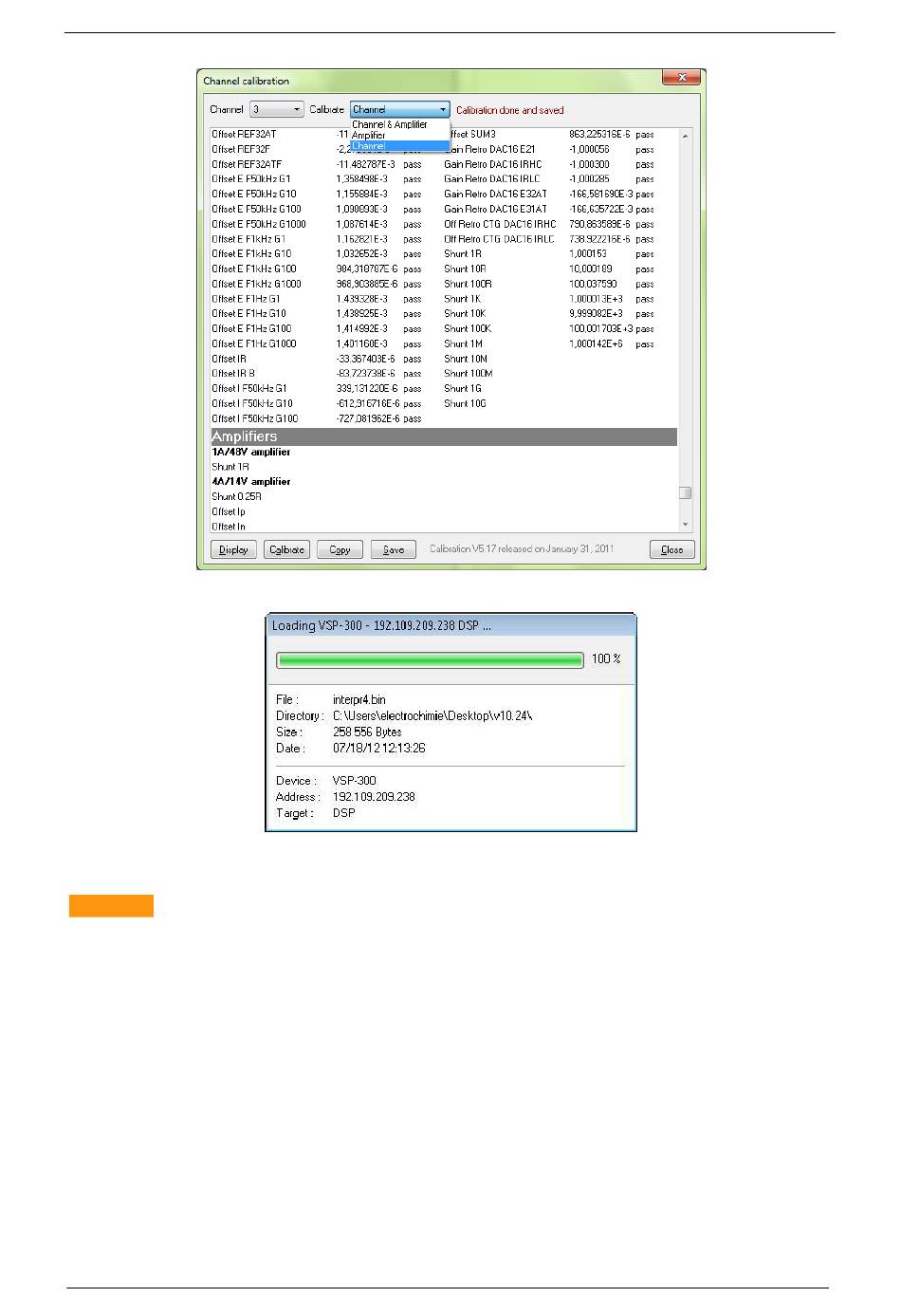This screenshot has height=1316, width=901.
Task: Click the 'Shunt 1R' entry in right column
Action: coord(463,254)
